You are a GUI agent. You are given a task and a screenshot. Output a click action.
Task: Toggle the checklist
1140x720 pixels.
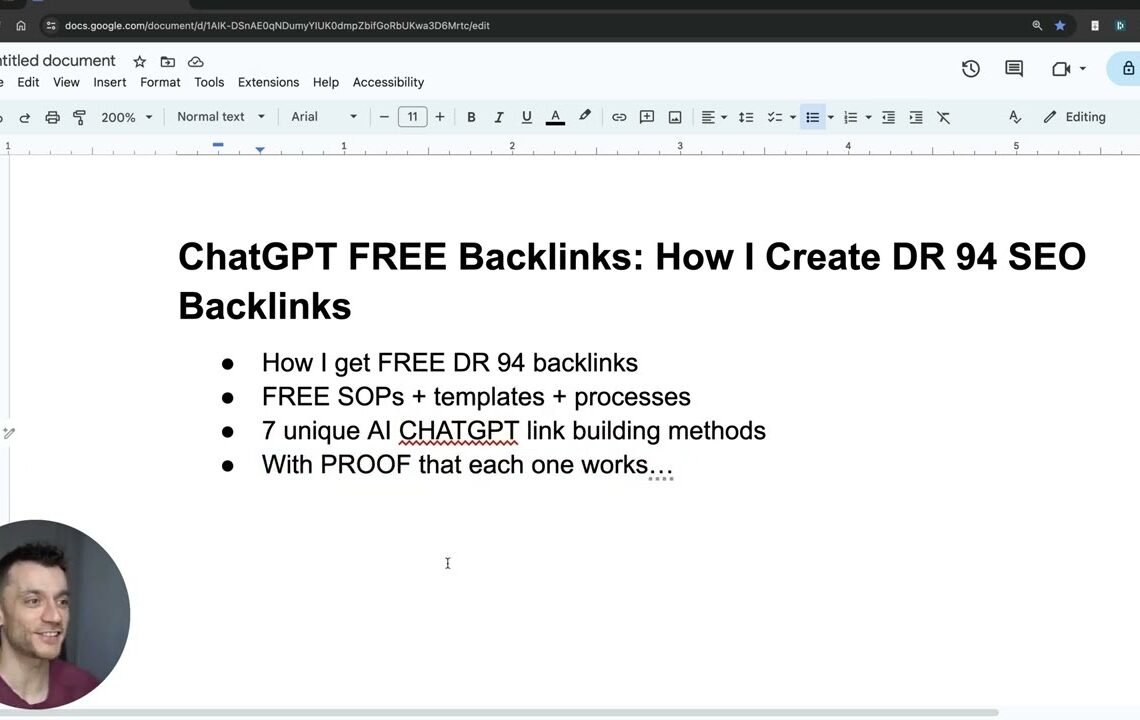pos(774,117)
